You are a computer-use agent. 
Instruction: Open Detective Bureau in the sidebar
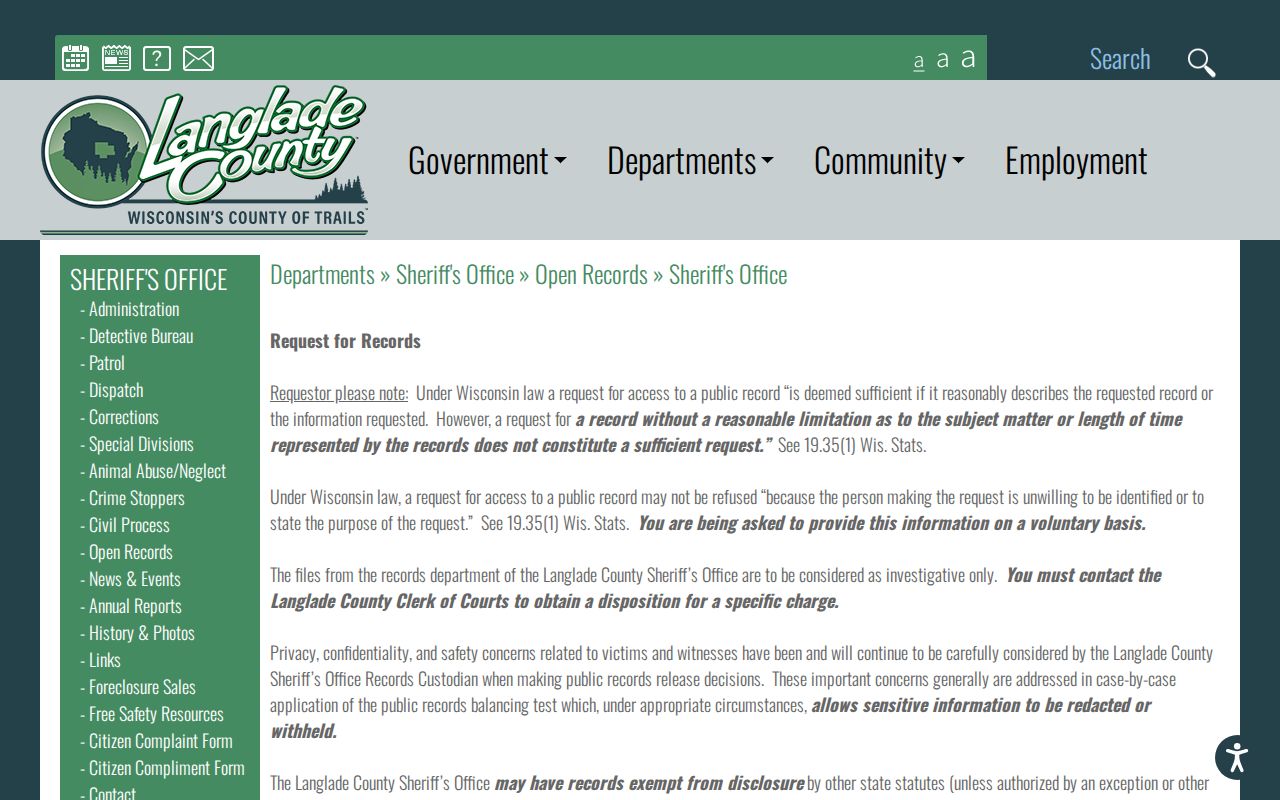(141, 336)
